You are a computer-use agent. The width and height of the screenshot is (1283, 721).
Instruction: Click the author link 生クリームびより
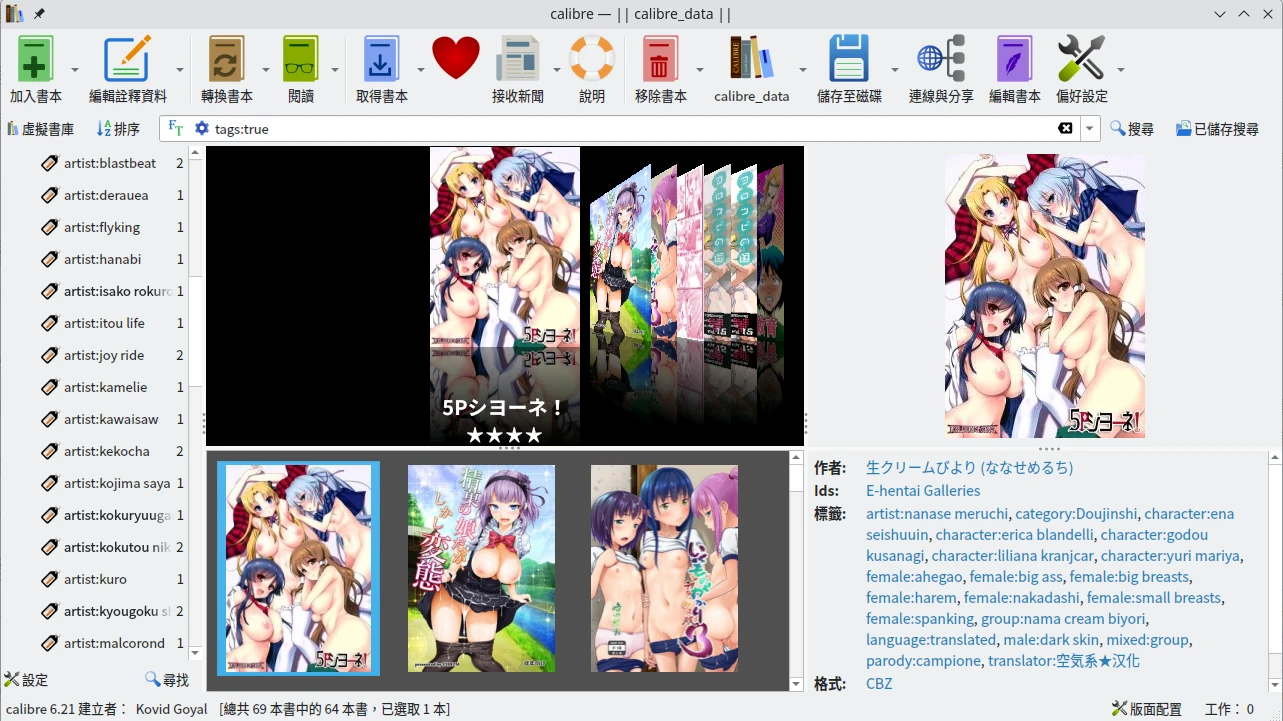[x=969, y=467]
